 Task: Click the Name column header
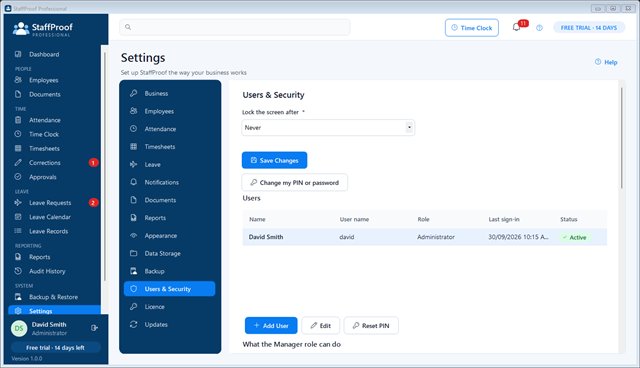257,219
